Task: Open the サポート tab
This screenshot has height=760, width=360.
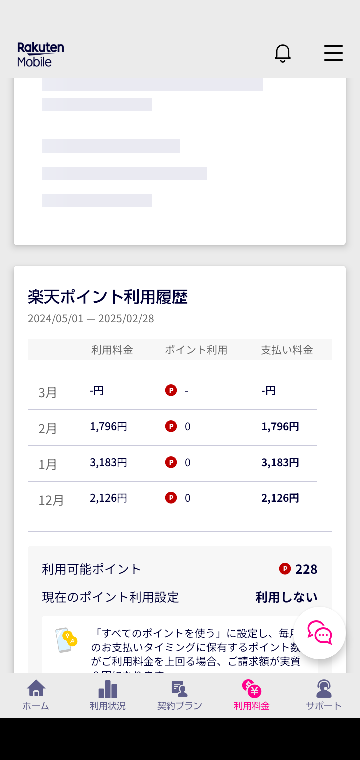Action: [x=324, y=695]
